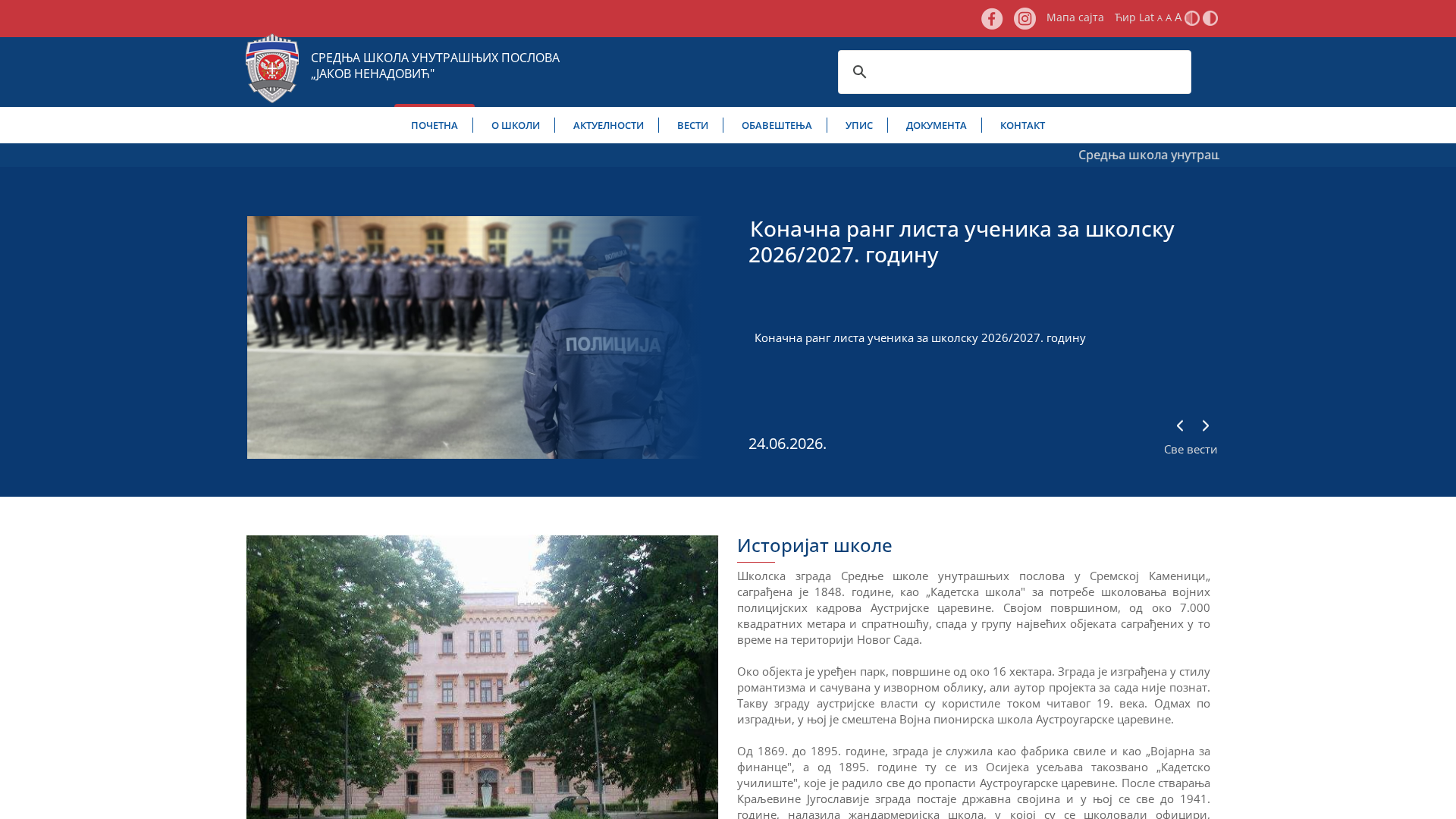Click the news summary paragraph text
This screenshot has width=1456, height=819.
click(920, 338)
